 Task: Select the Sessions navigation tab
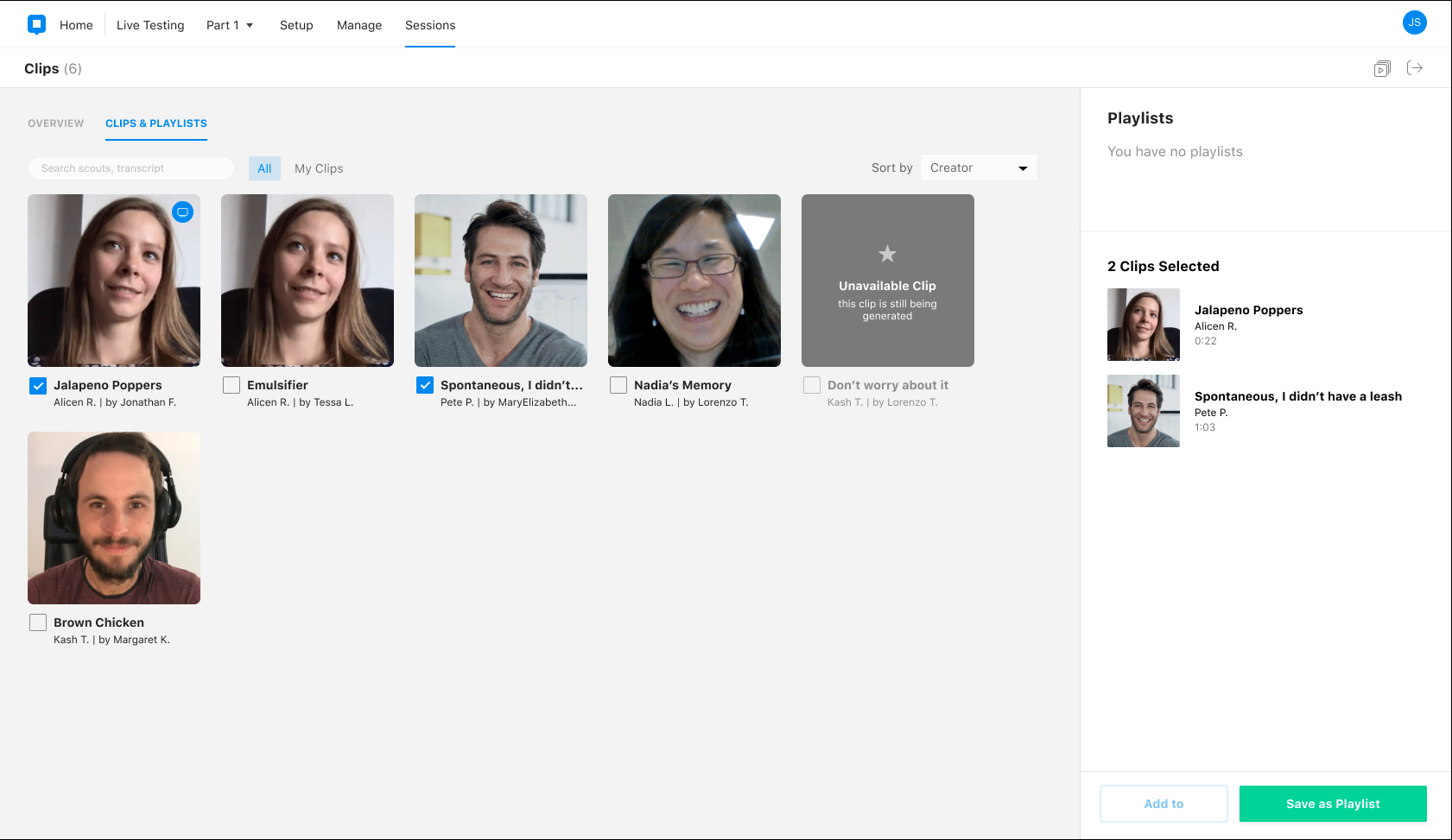(x=430, y=25)
